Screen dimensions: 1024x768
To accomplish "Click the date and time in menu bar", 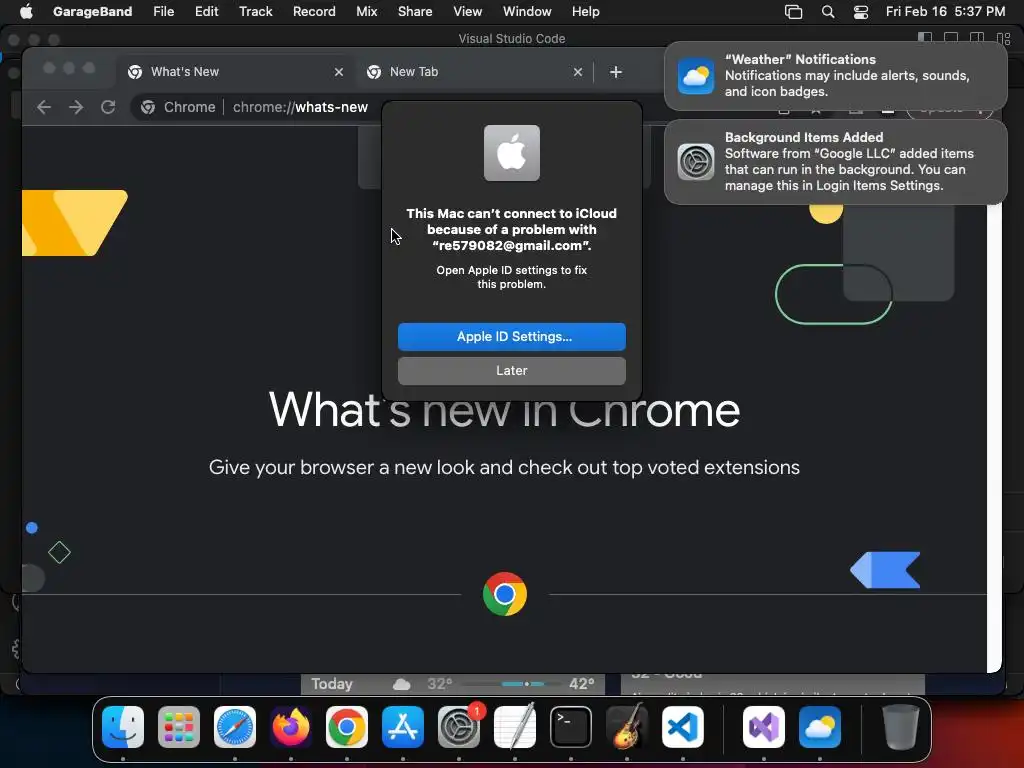I will click(x=945, y=12).
